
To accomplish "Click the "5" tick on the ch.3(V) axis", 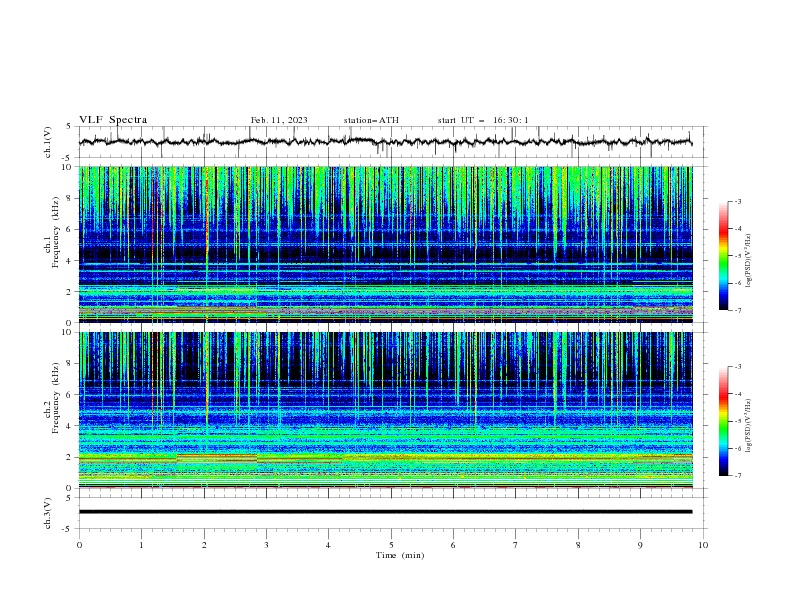I will point(69,497).
